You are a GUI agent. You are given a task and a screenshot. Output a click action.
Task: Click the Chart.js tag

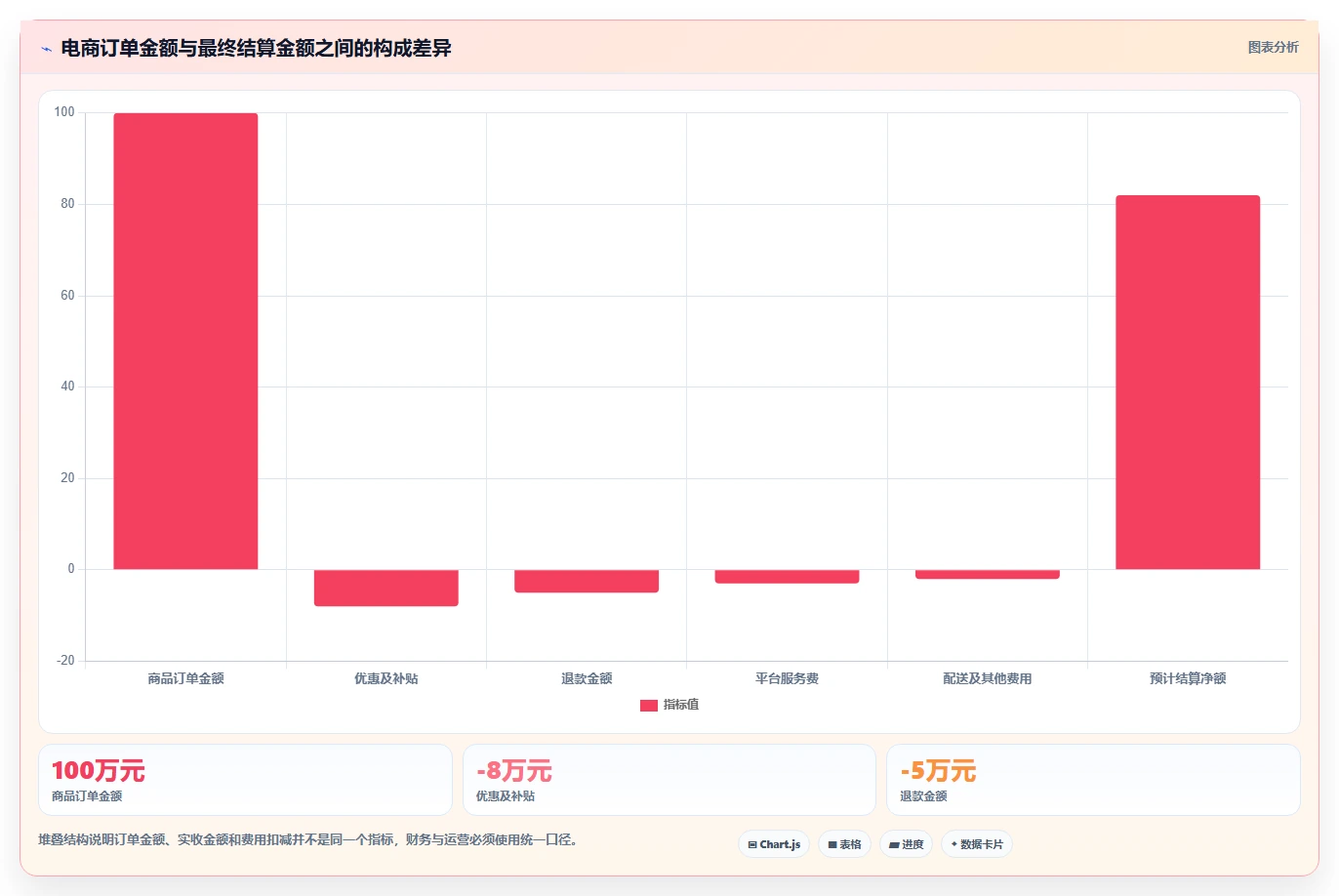click(774, 844)
